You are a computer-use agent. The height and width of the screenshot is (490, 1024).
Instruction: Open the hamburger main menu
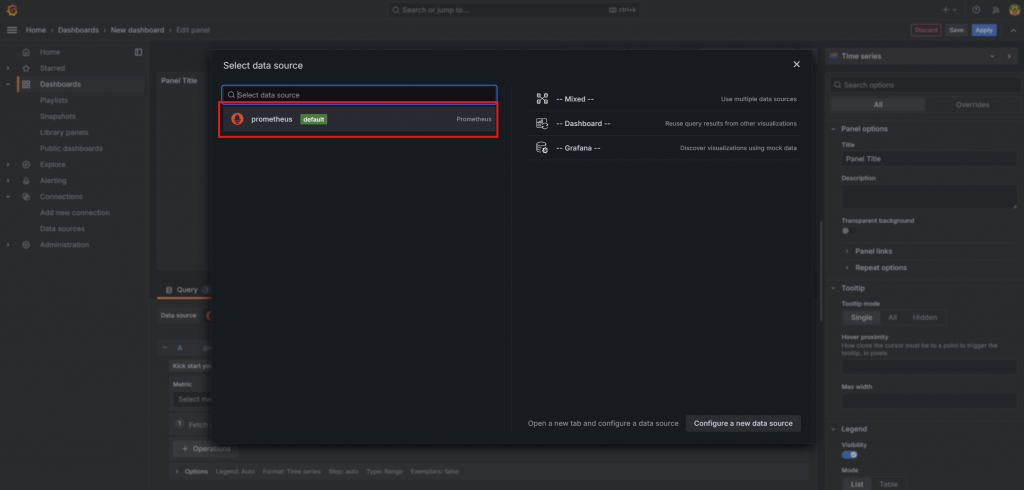[12, 30]
